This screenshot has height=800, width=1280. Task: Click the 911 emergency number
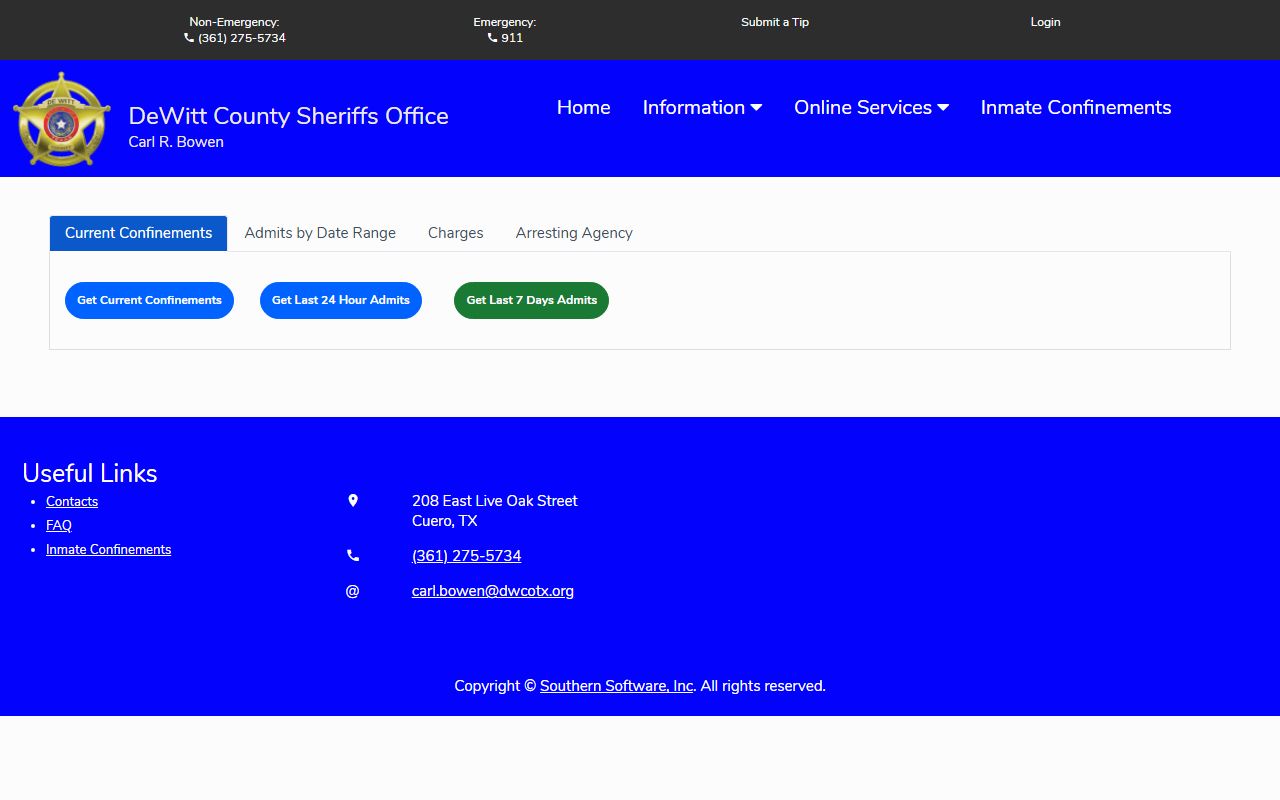click(512, 38)
